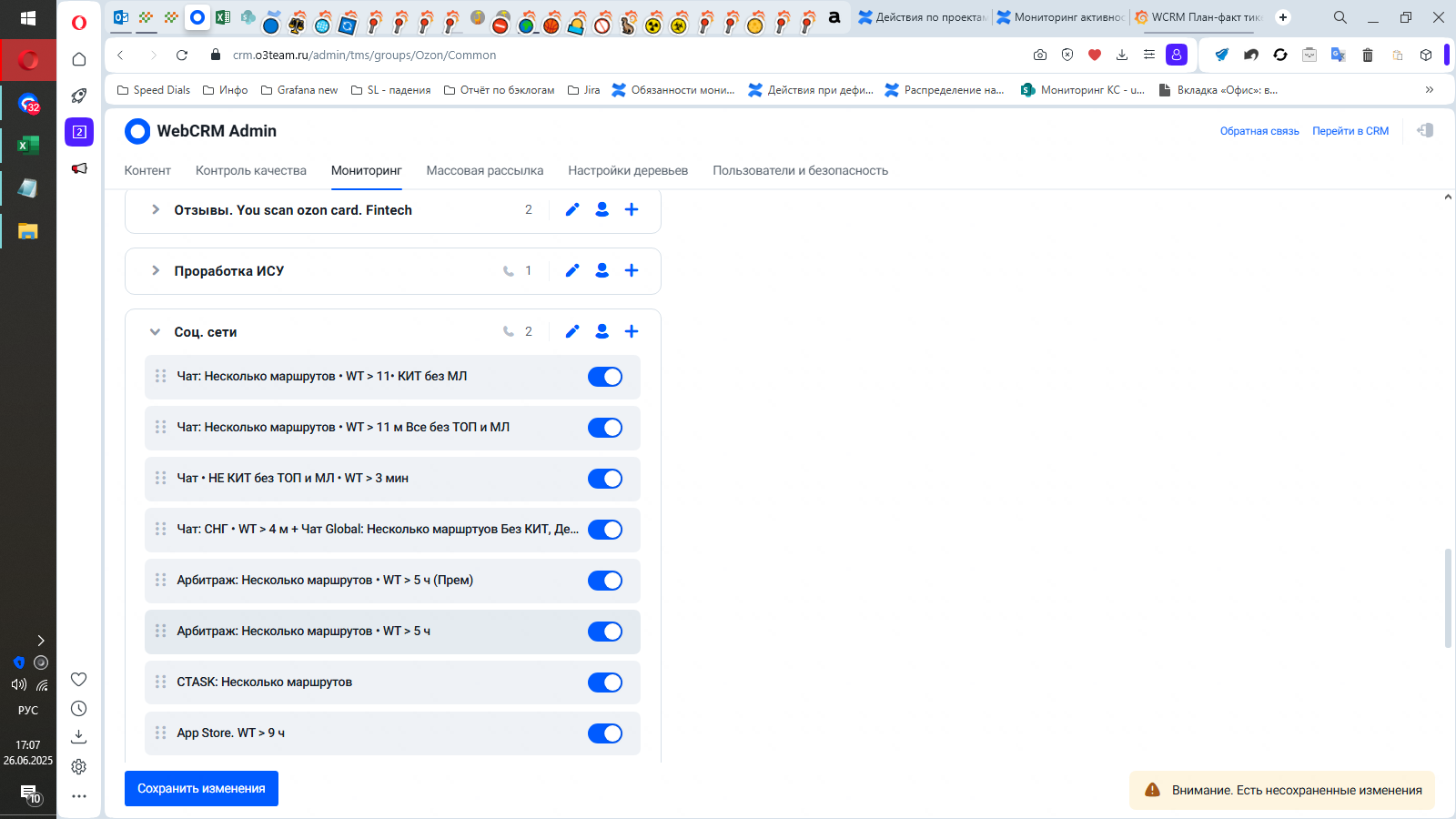Open users icon for Отзывы. You scan ozon card
The height and width of the screenshot is (819, 1456).
click(x=602, y=209)
